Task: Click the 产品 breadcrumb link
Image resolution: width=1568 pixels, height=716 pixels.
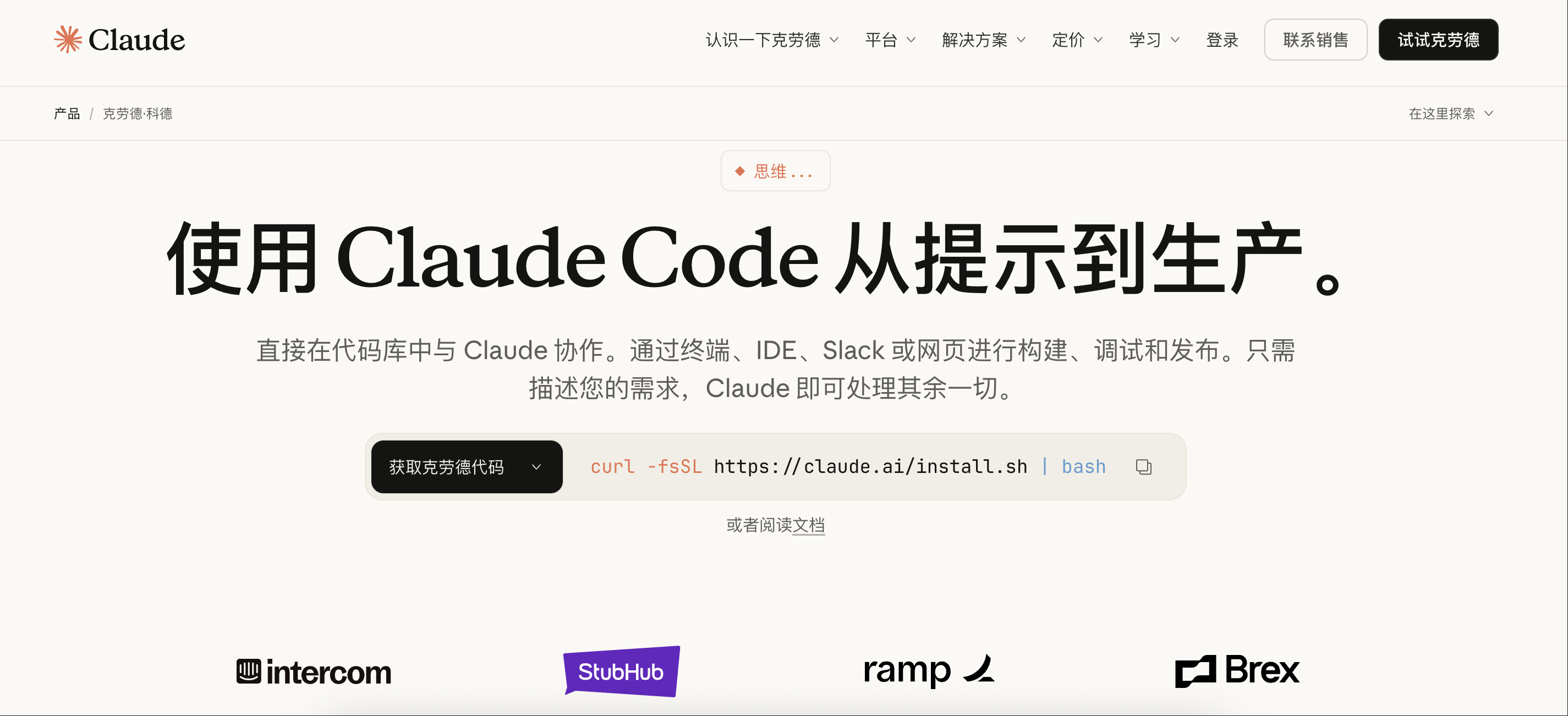Action: pyautogui.click(x=67, y=114)
